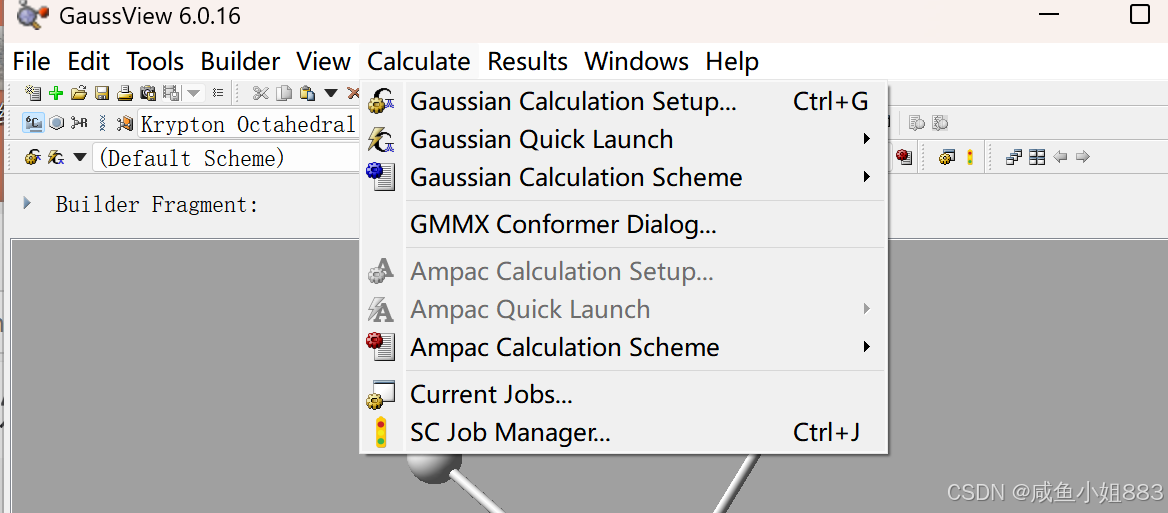
Task: Click the Cascade Windows toolbar icon
Action: [1013, 157]
